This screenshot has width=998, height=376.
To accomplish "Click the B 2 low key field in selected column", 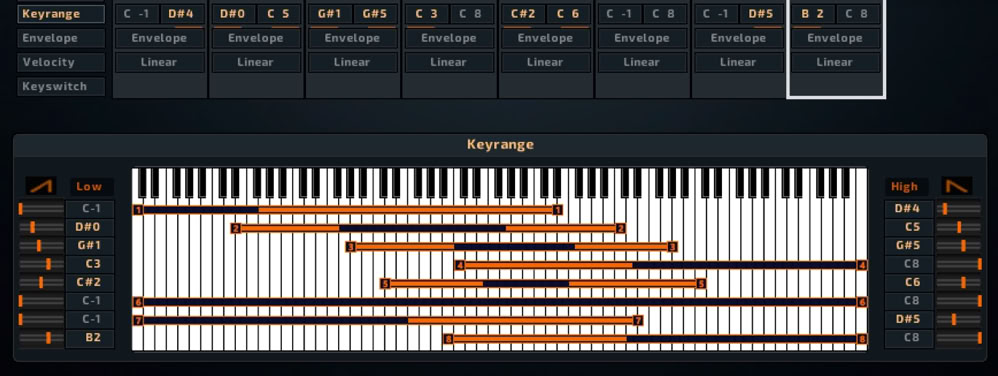I will [813, 14].
